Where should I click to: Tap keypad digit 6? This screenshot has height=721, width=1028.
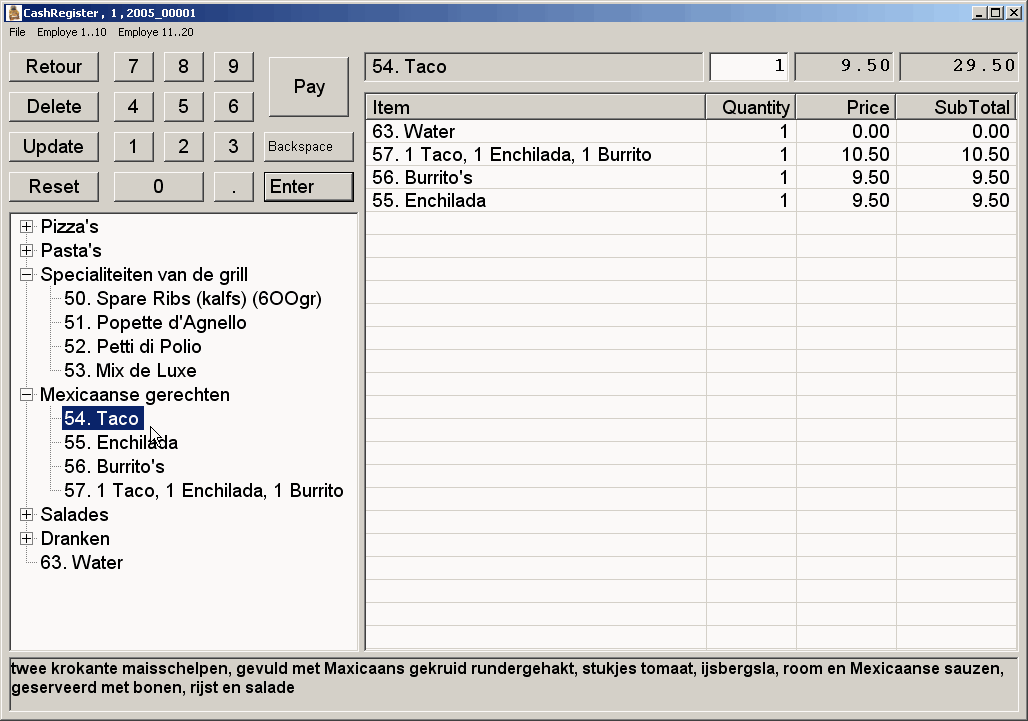click(x=233, y=107)
